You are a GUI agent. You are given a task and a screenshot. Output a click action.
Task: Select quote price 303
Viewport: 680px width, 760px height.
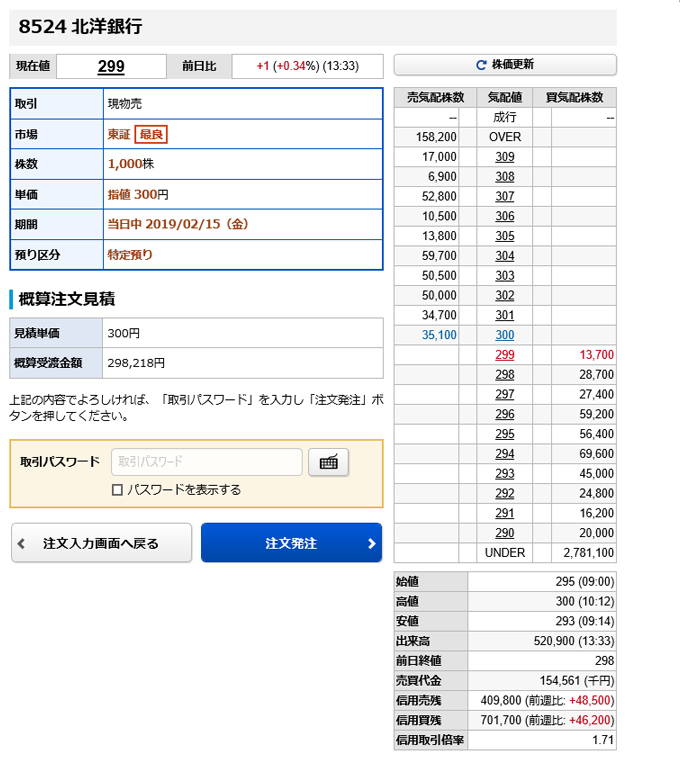click(505, 276)
